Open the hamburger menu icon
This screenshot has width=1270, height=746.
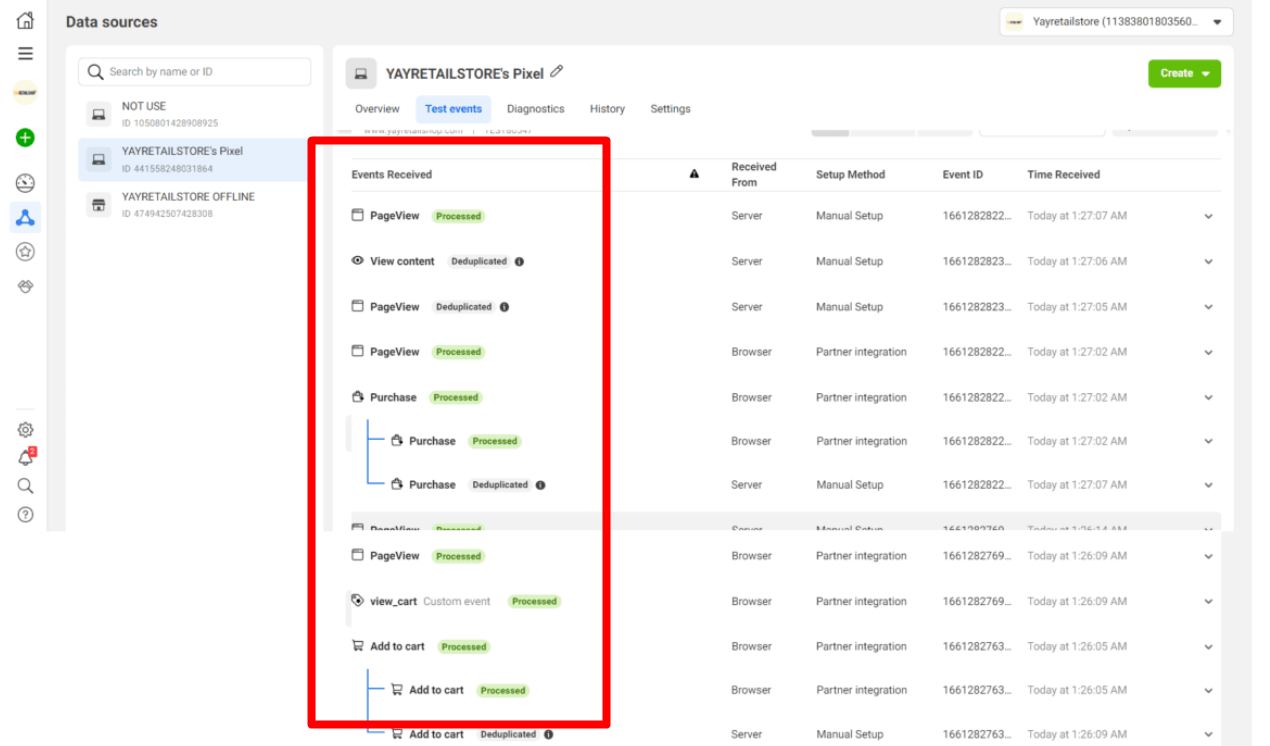tap(25, 54)
